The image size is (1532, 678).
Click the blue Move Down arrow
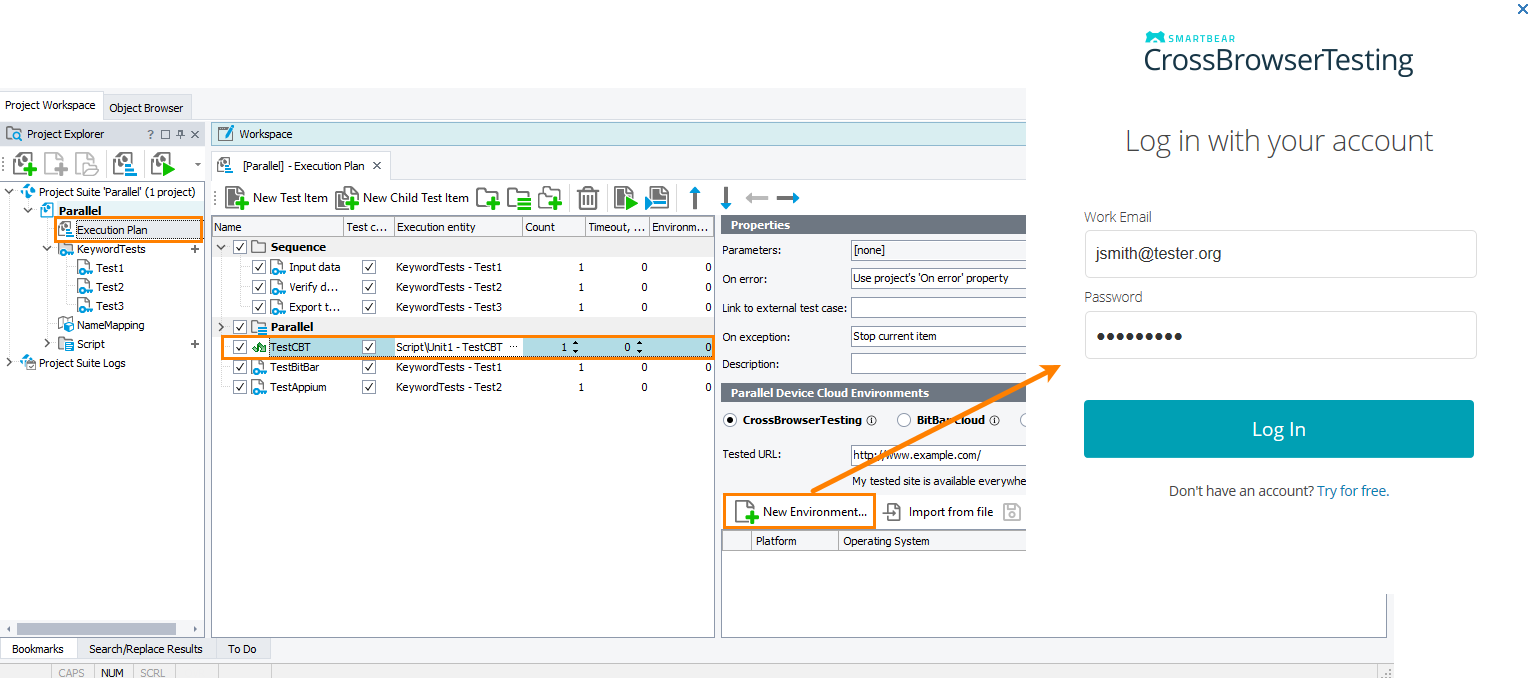coord(726,197)
